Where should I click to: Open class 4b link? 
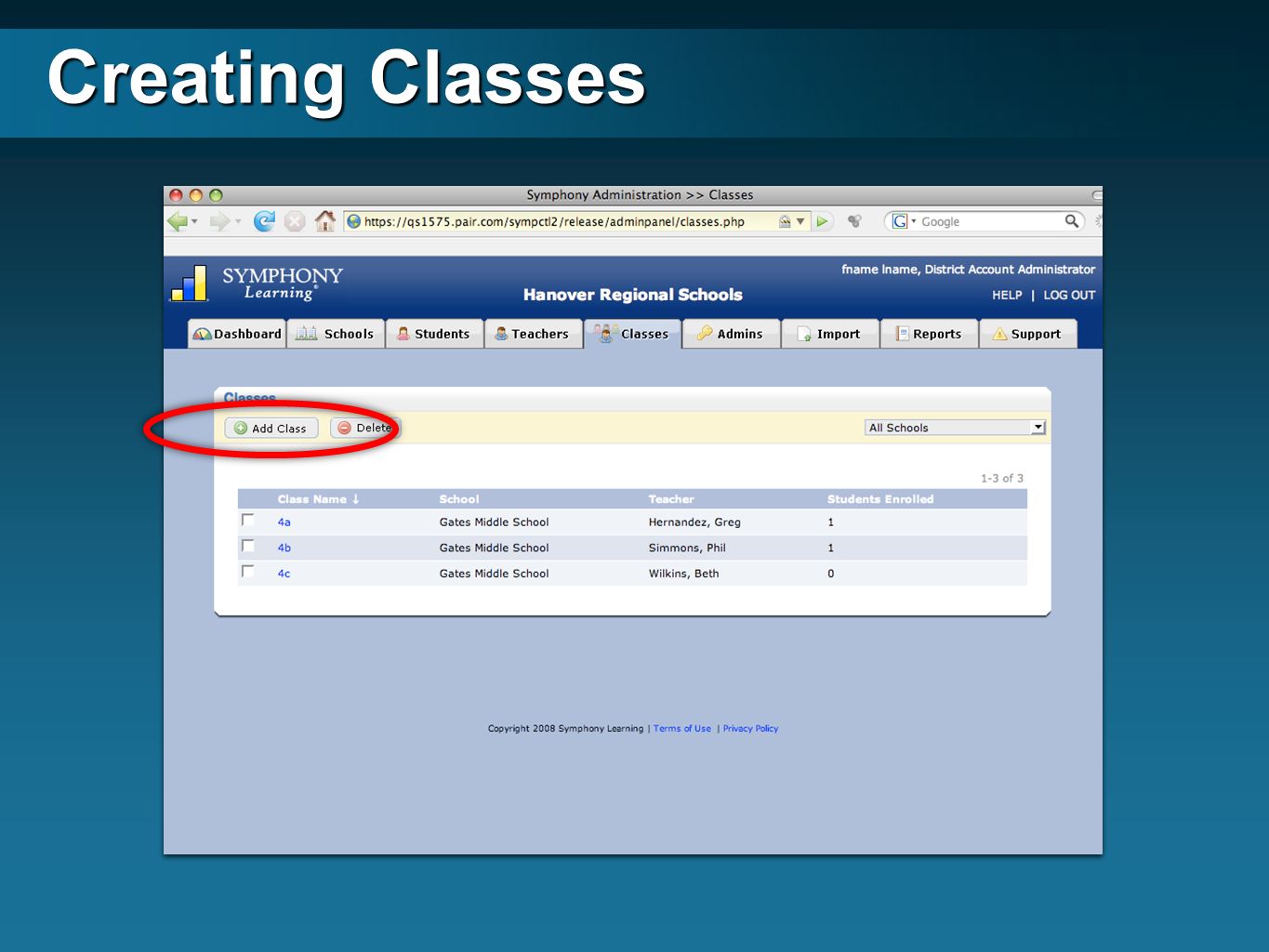click(284, 548)
